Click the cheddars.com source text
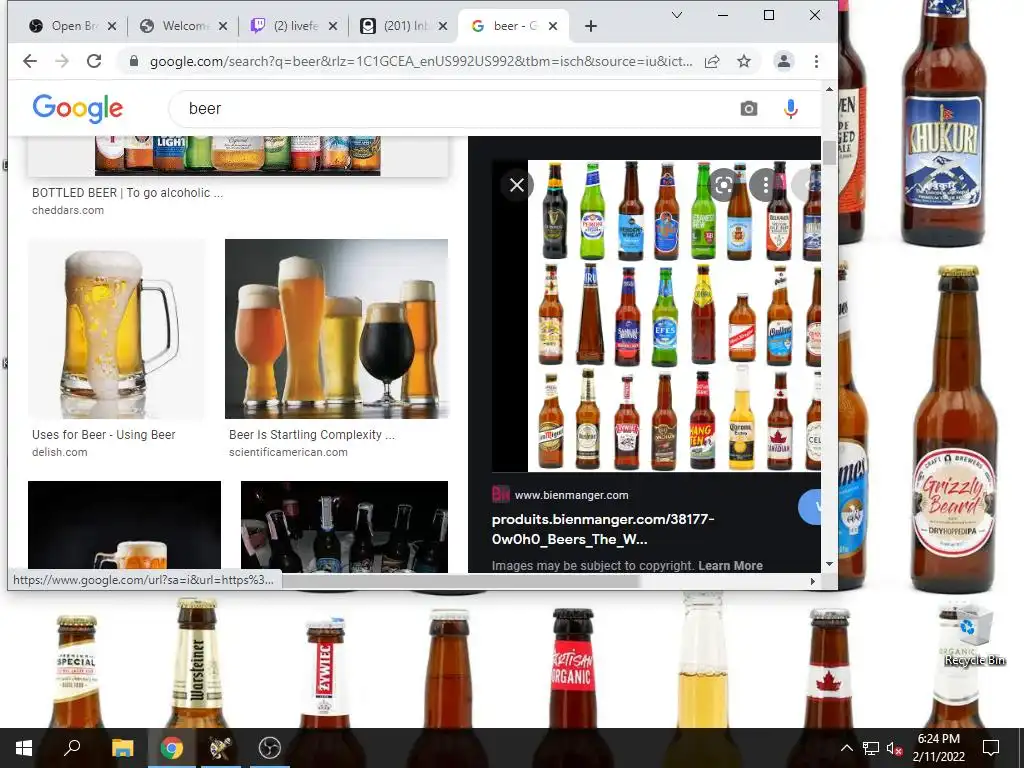 [68, 210]
